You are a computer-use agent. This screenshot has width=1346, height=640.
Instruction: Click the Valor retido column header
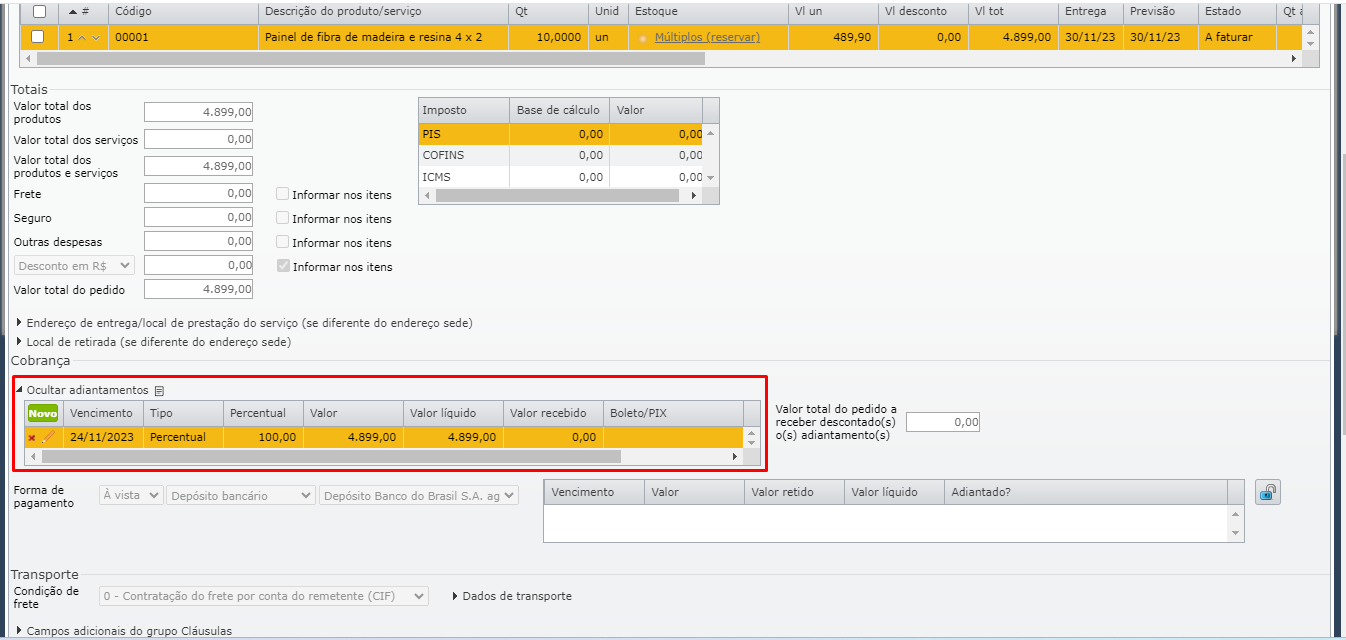[795, 492]
